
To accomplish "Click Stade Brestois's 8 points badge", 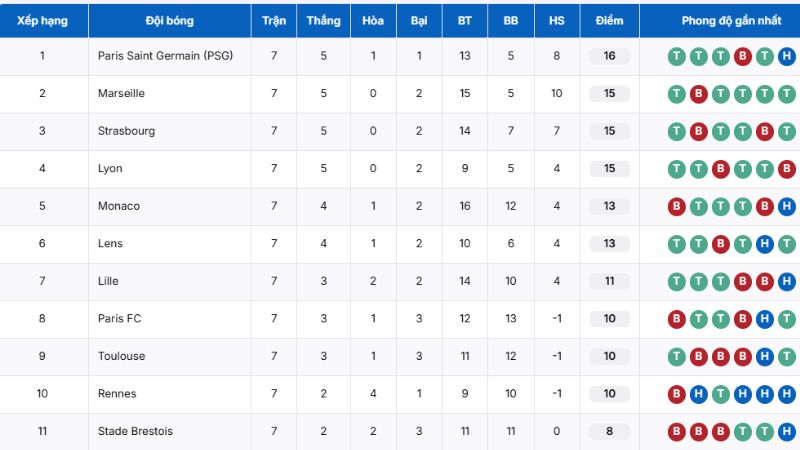I will [x=609, y=431].
